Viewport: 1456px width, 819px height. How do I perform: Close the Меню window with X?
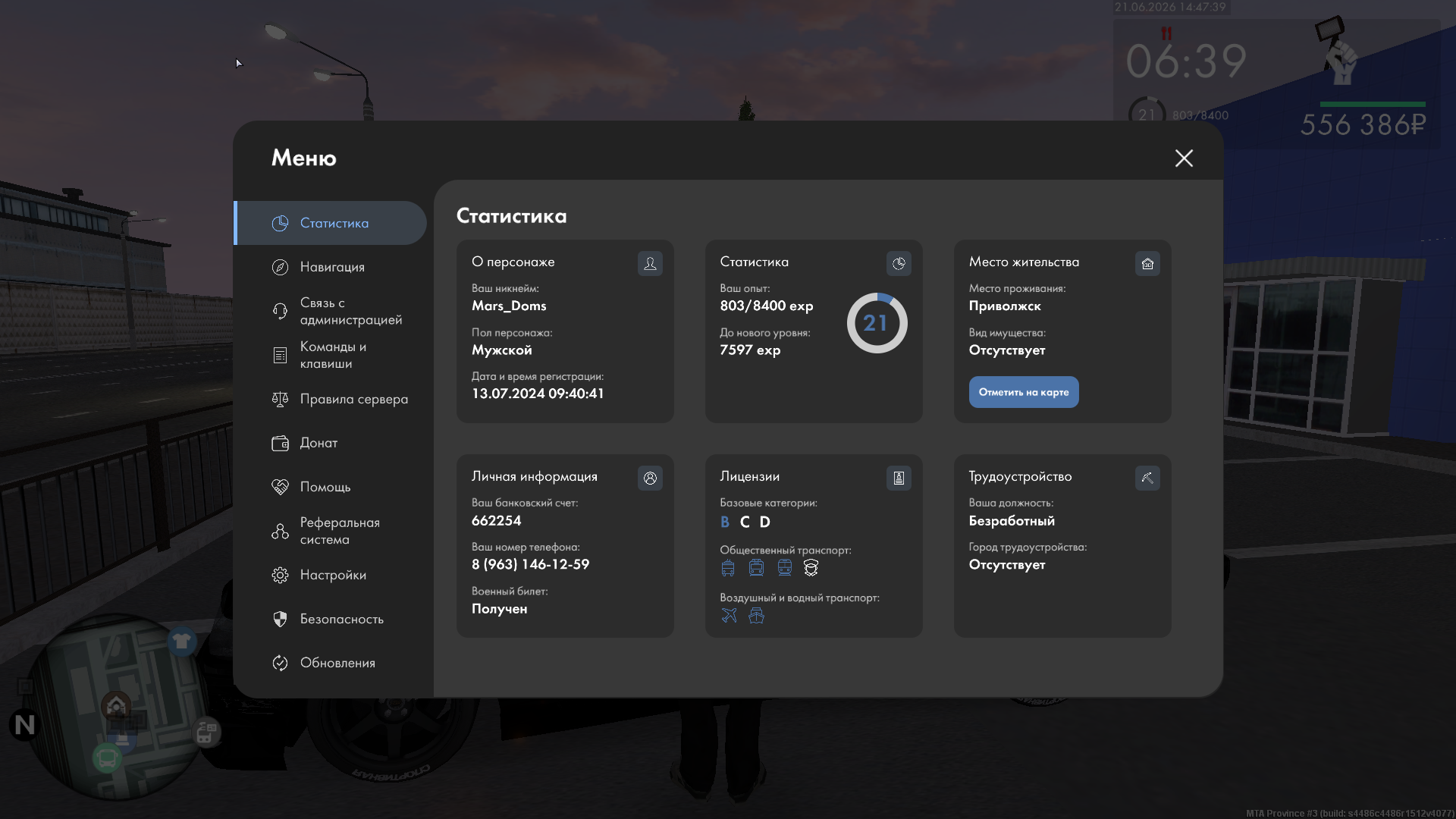[x=1184, y=158]
